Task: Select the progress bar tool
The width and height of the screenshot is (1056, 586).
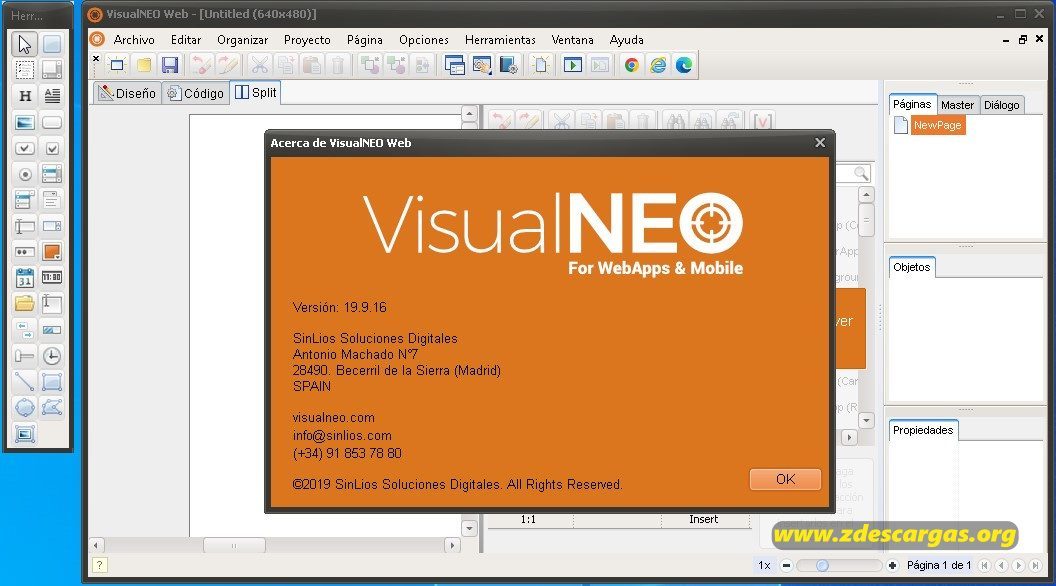Action: coord(52,330)
